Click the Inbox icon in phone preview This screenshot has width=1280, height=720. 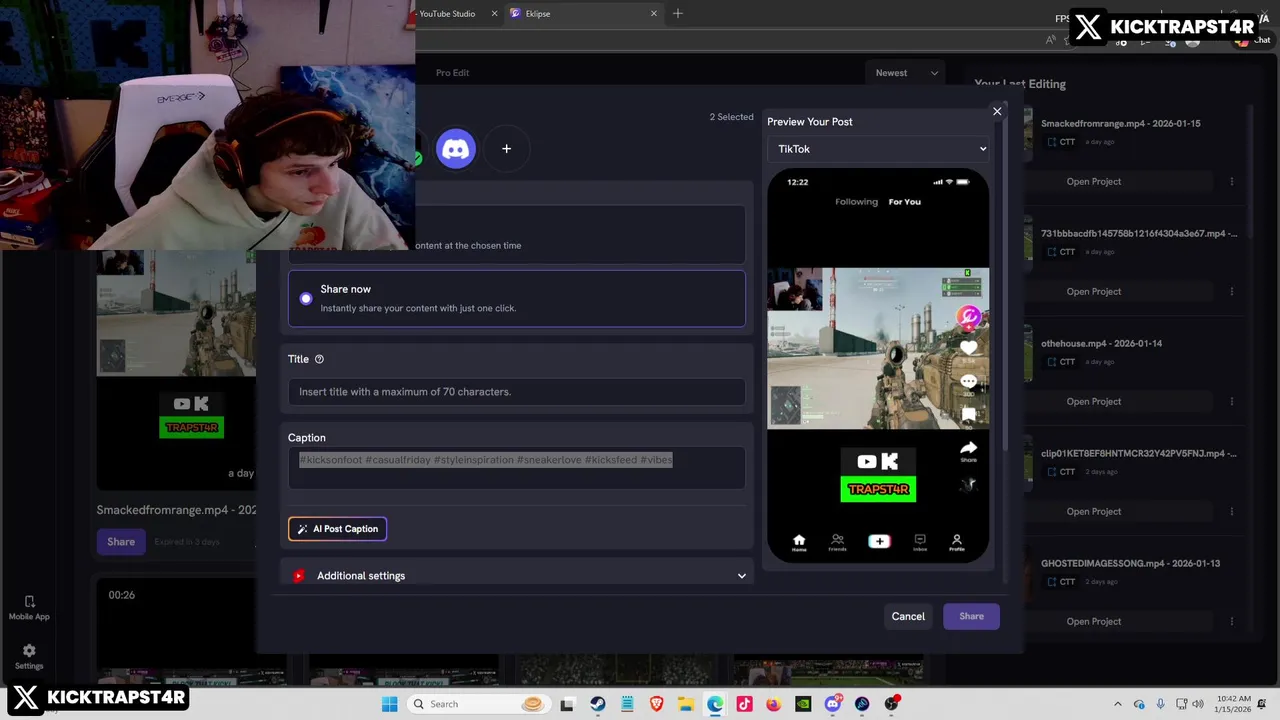pos(920,543)
